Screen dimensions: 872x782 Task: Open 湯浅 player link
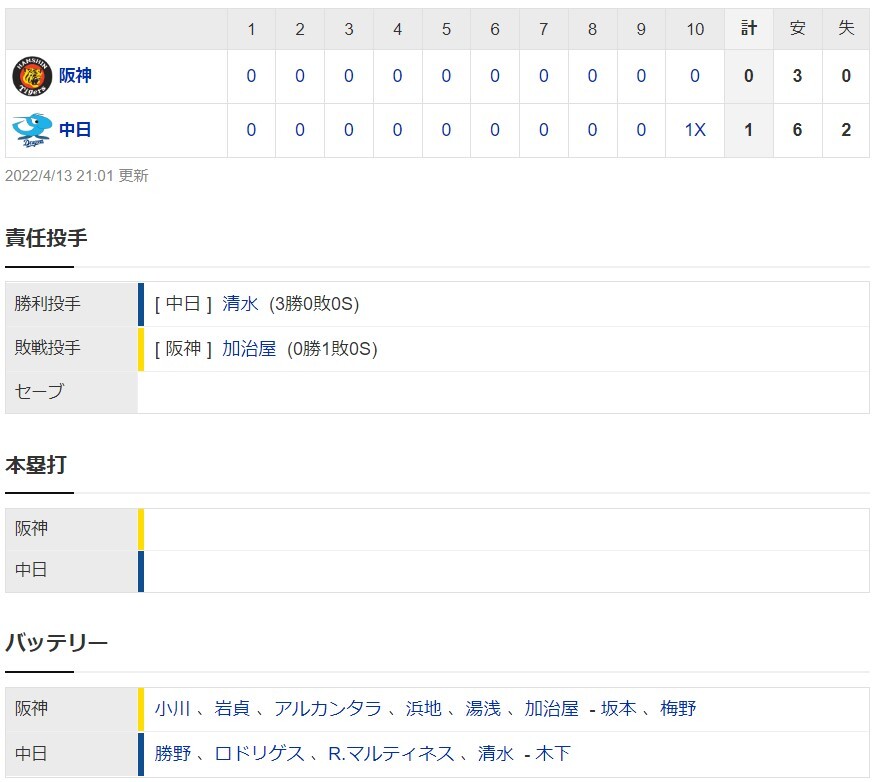click(483, 709)
